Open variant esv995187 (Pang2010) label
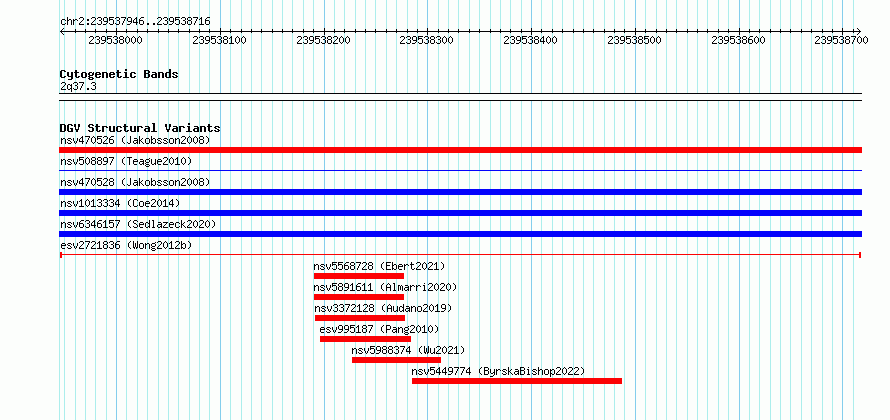This screenshot has width=890, height=420. (380, 329)
